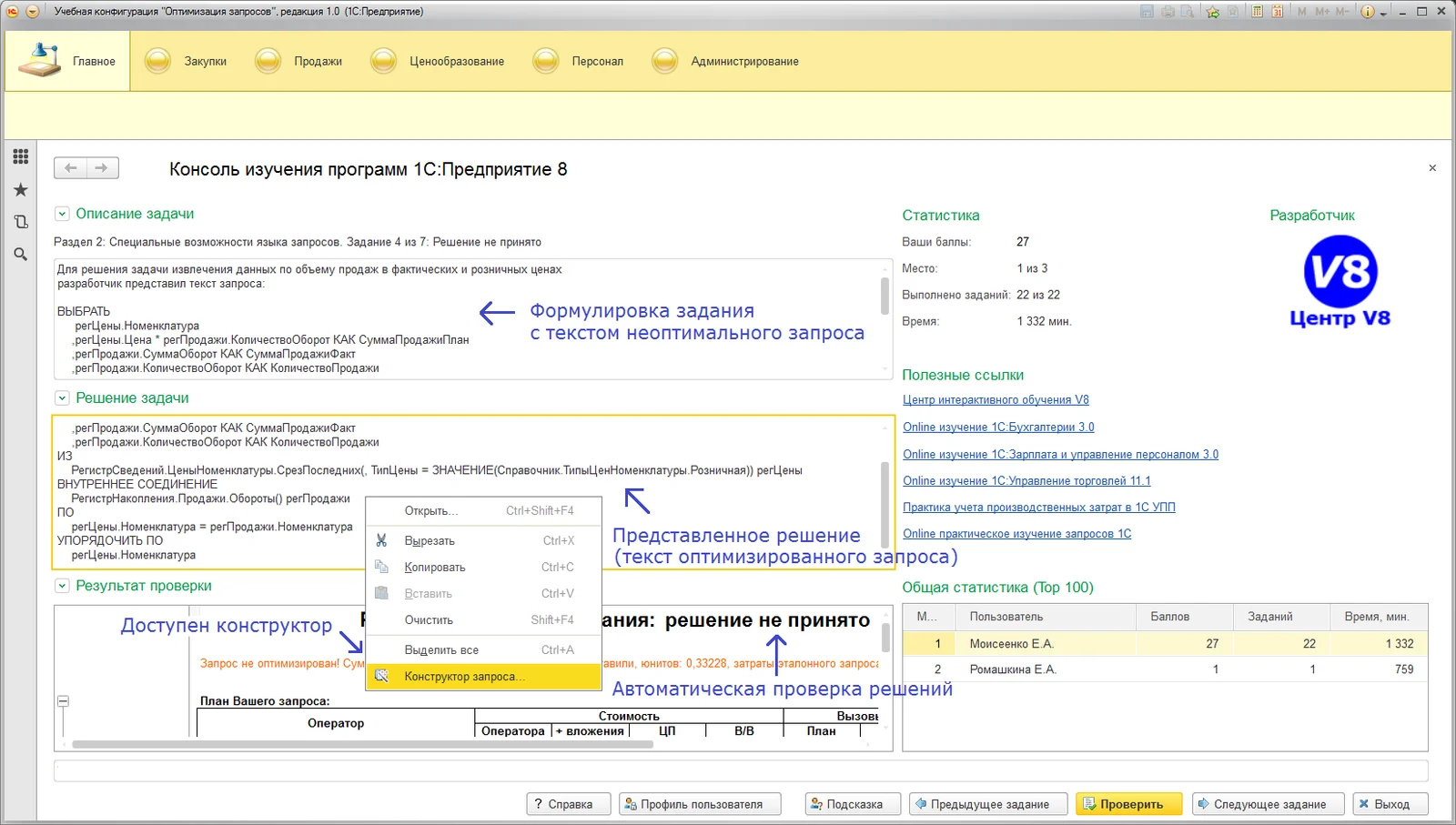Go back with the left arrow button
Image resolution: width=1456 pixels, height=825 pixels.
[70, 168]
